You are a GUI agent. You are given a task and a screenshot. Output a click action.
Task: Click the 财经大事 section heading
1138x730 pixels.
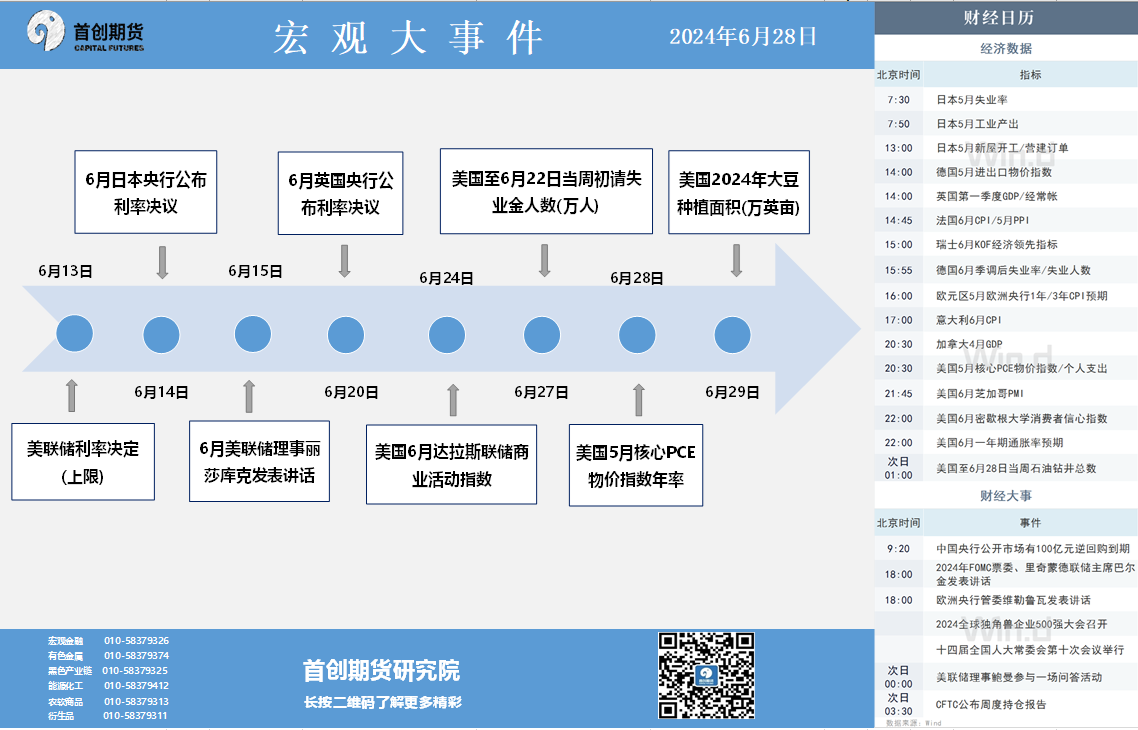click(1006, 496)
